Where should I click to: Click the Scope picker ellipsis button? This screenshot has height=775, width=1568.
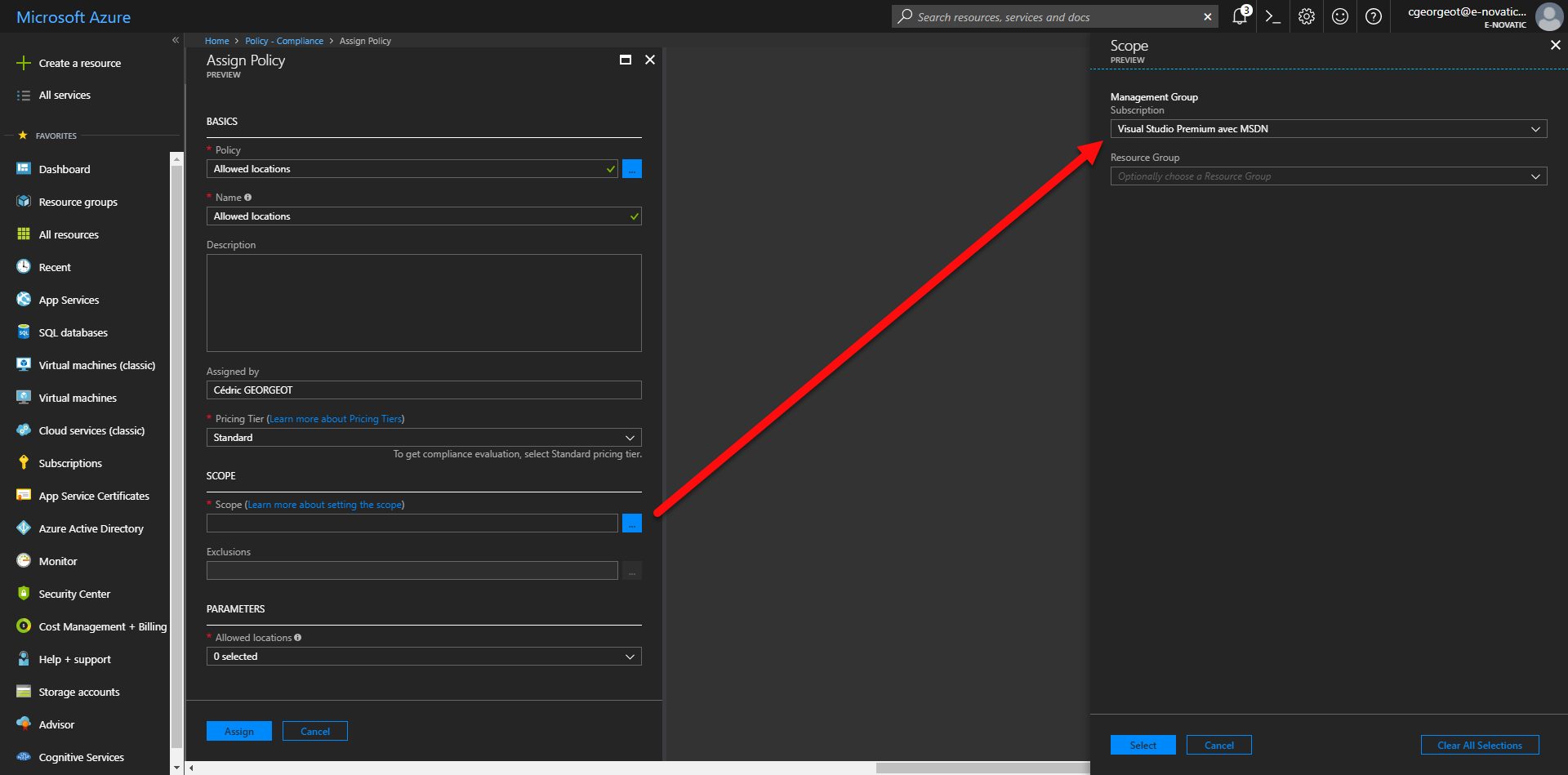pyautogui.click(x=631, y=523)
